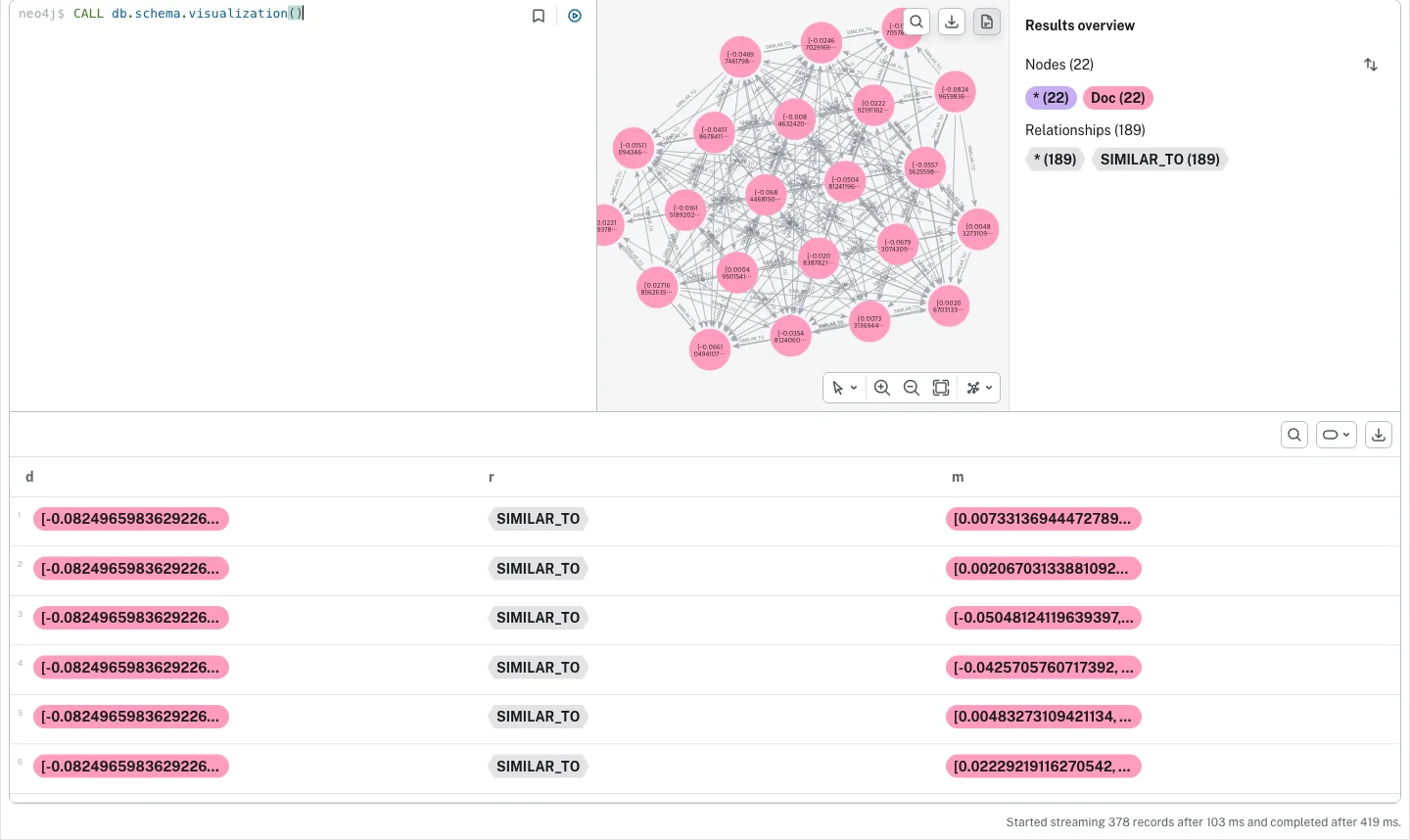
Task: Select graph node [-0.0679 3074309
Action: coord(897,245)
